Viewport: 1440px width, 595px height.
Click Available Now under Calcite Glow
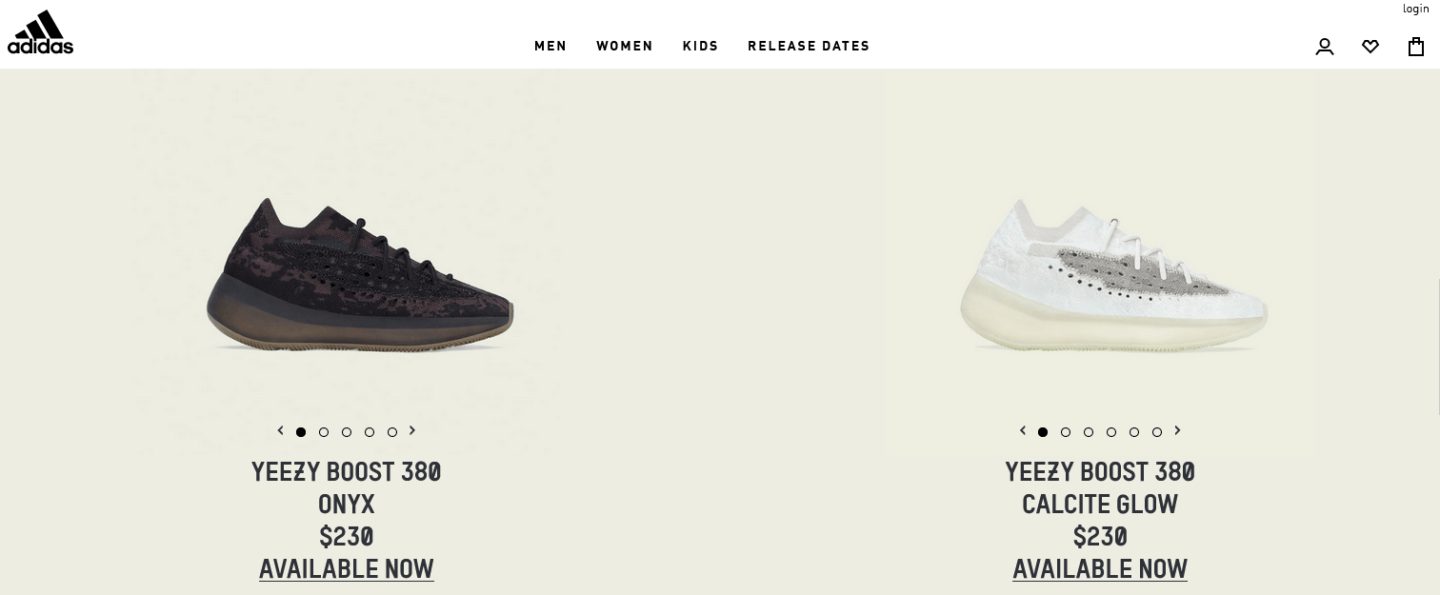[x=1100, y=569]
